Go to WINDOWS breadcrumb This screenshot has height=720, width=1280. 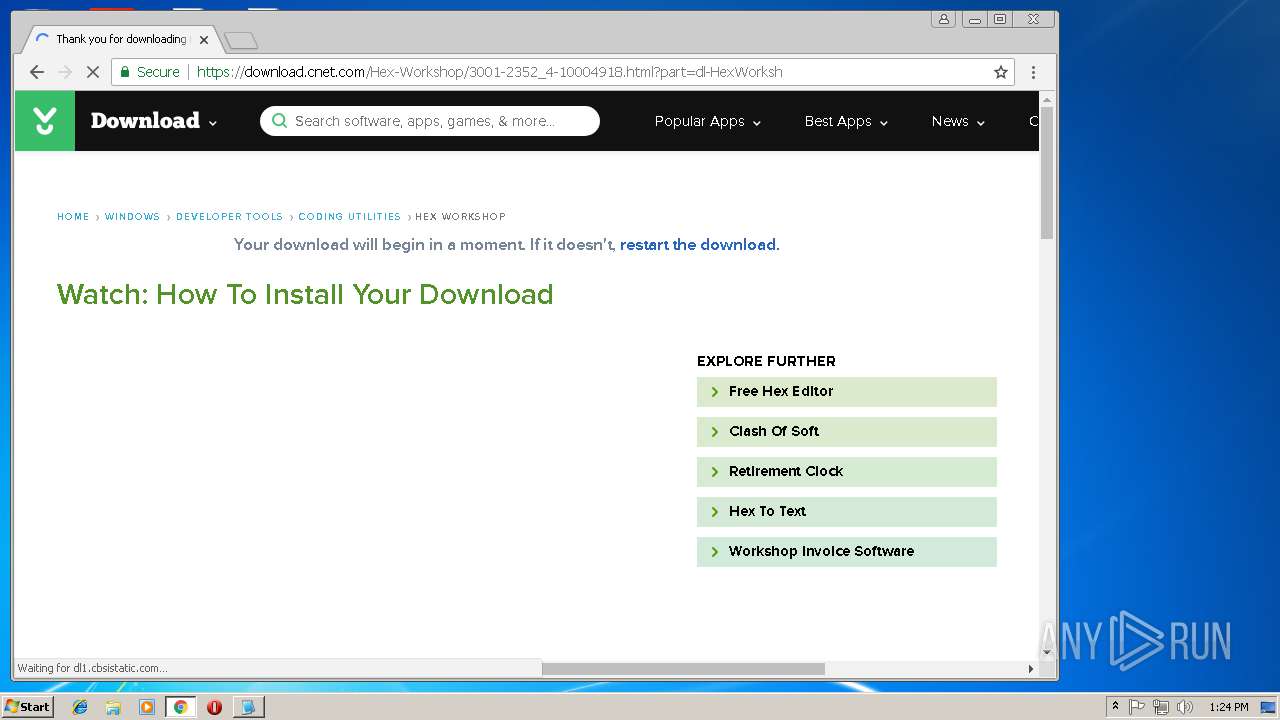[132, 216]
